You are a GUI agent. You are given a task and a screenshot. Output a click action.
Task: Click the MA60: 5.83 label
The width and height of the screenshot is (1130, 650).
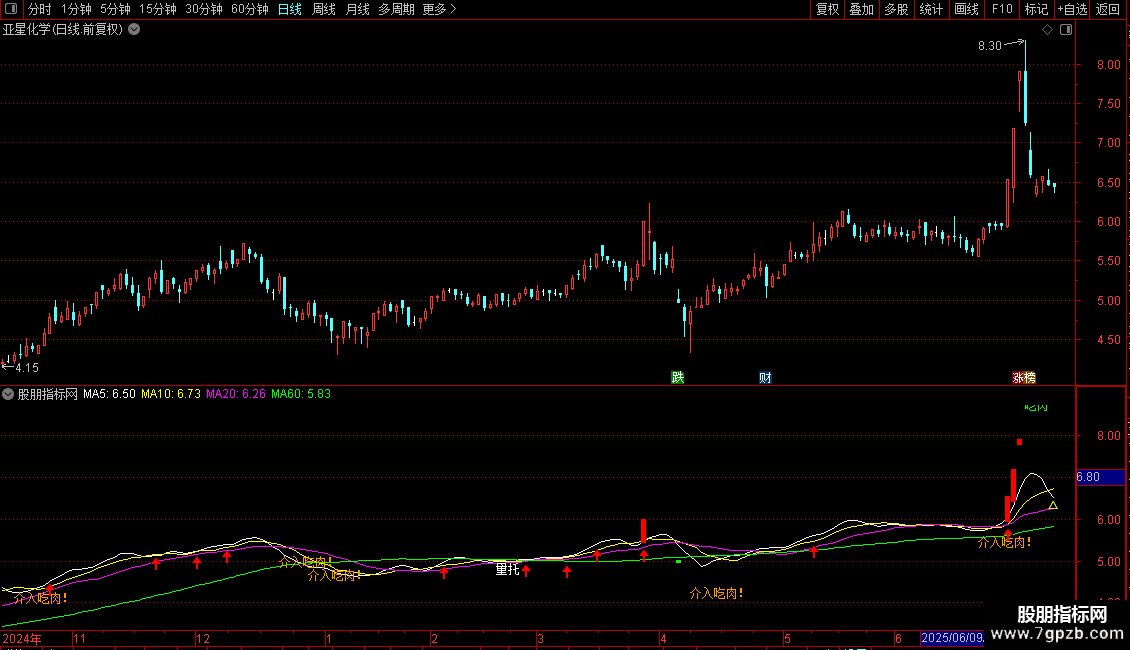[301, 394]
